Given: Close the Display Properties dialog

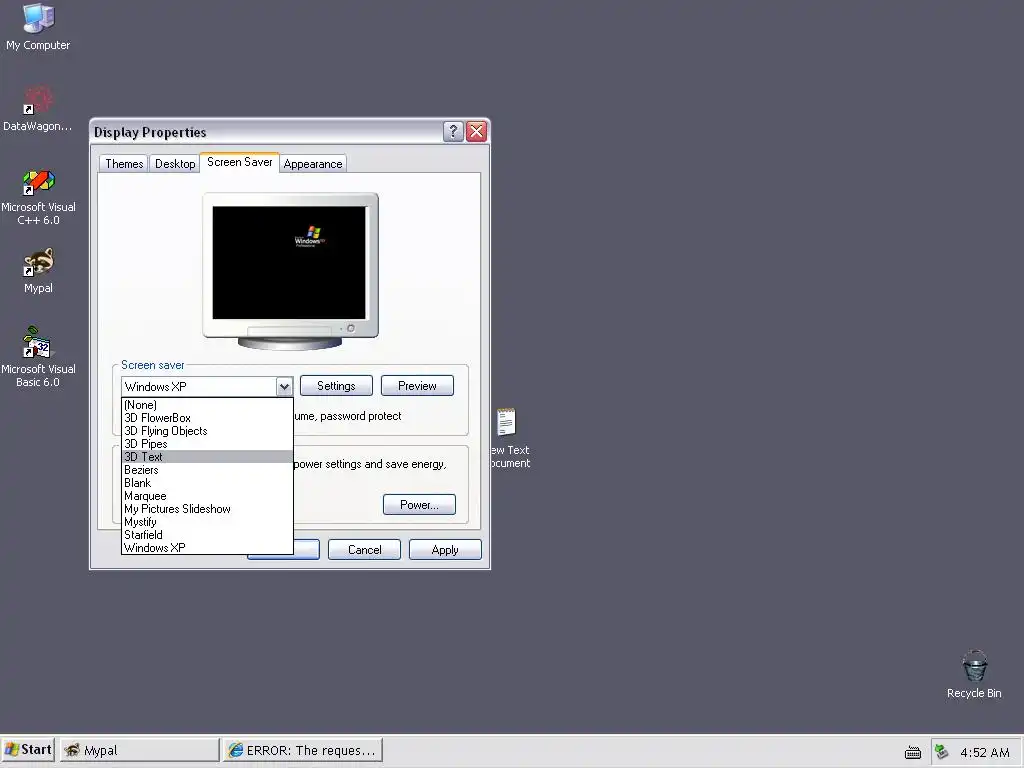Looking at the screenshot, I should (477, 132).
